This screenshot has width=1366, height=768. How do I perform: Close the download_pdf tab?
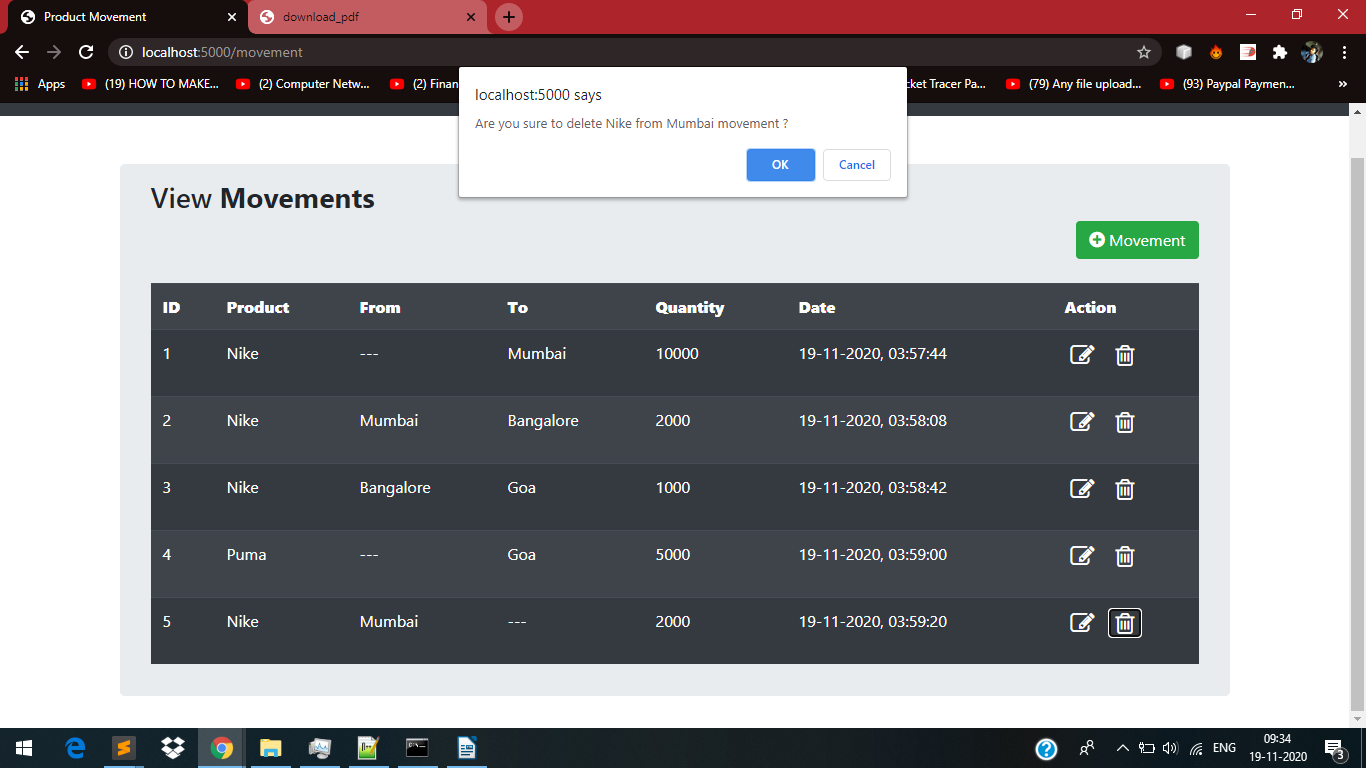pyautogui.click(x=471, y=17)
